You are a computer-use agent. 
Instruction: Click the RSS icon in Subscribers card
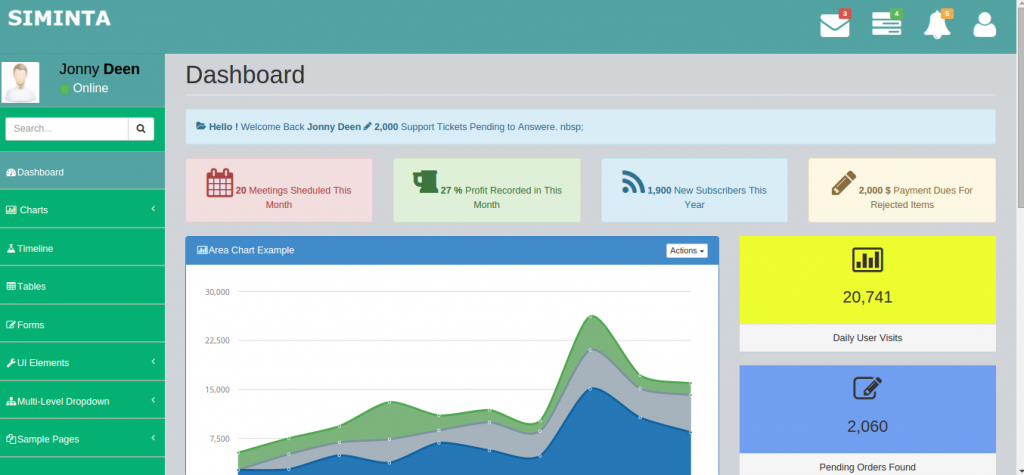click(633, 182)
